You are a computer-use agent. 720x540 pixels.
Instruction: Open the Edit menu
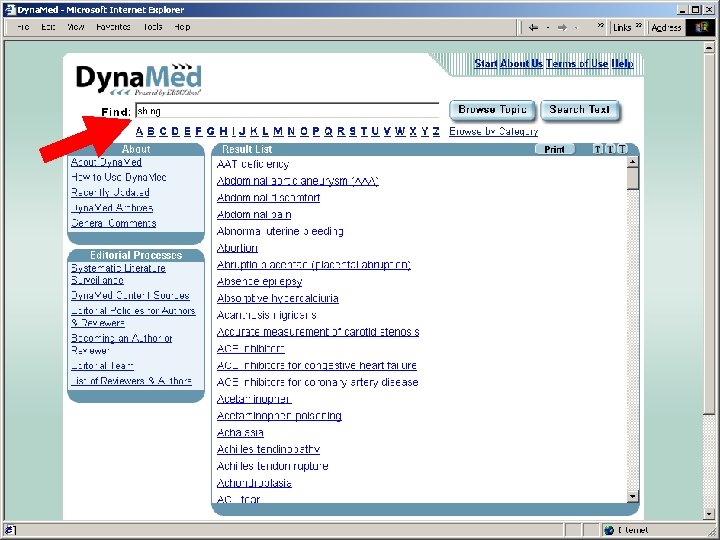48,27
